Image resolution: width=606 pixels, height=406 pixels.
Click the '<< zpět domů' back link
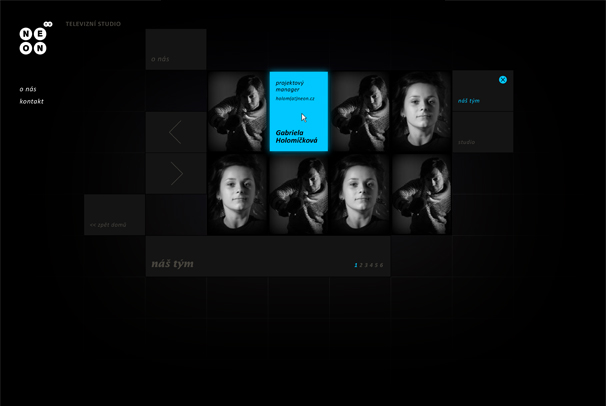108,225
